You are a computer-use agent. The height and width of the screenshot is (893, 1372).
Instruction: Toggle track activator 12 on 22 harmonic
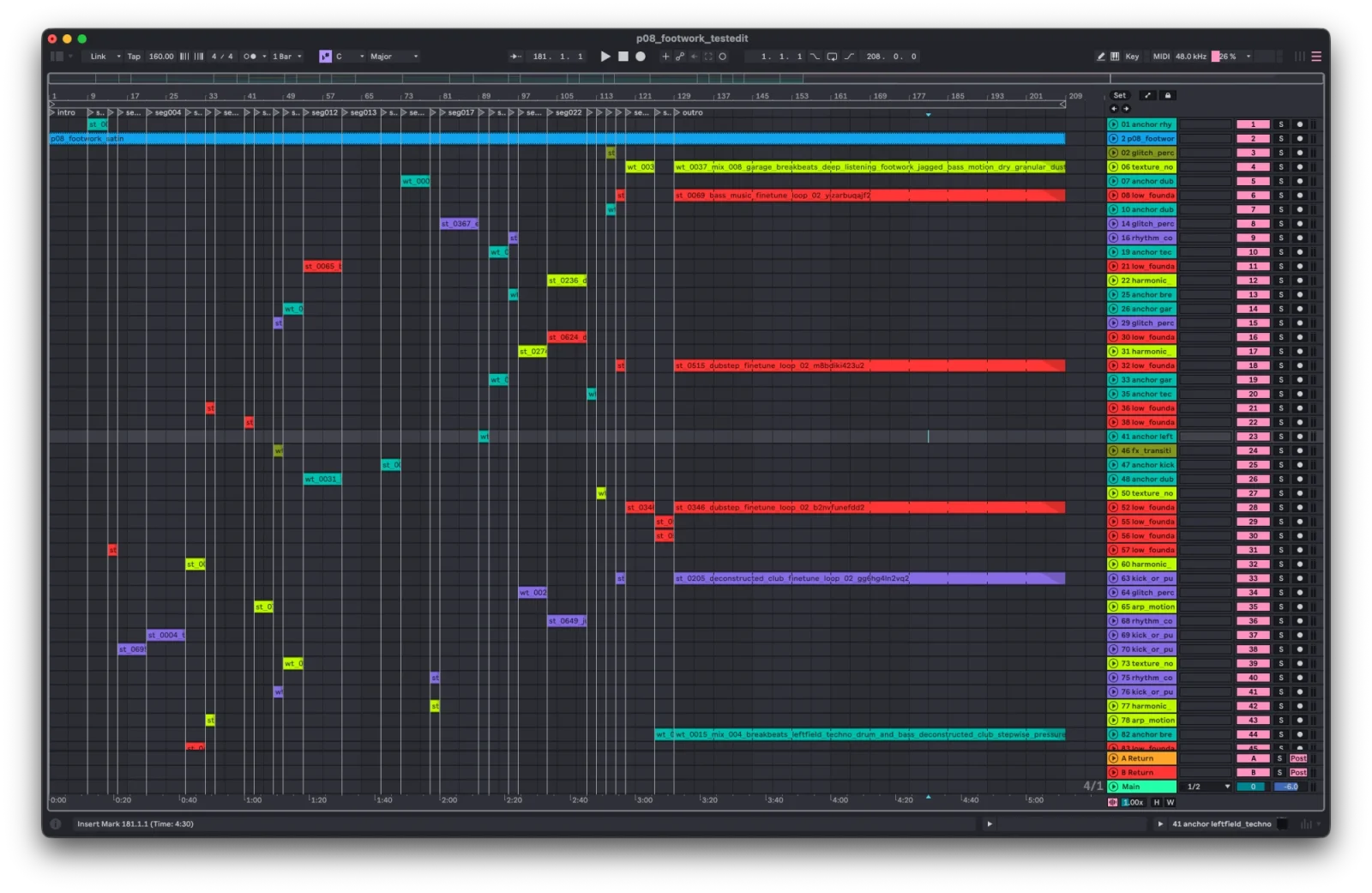click(1253, 281)
